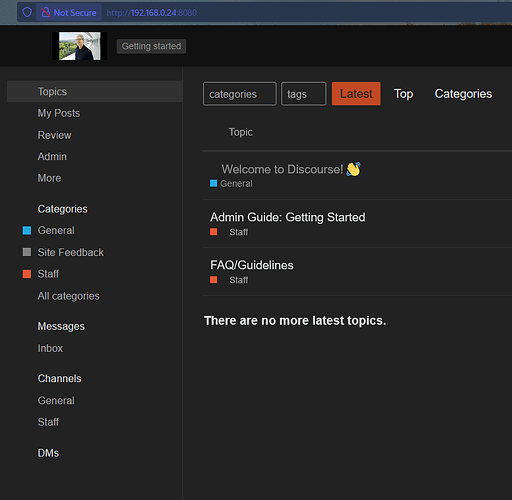Open All categories link
Image resolution: width=512 pixels, height=500 pixels.
pos(68,296)
